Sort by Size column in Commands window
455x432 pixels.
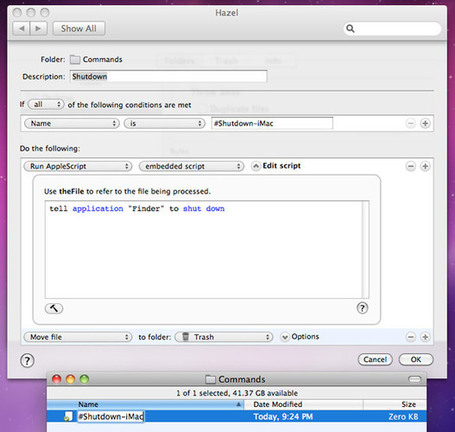[x=395, y=404]
